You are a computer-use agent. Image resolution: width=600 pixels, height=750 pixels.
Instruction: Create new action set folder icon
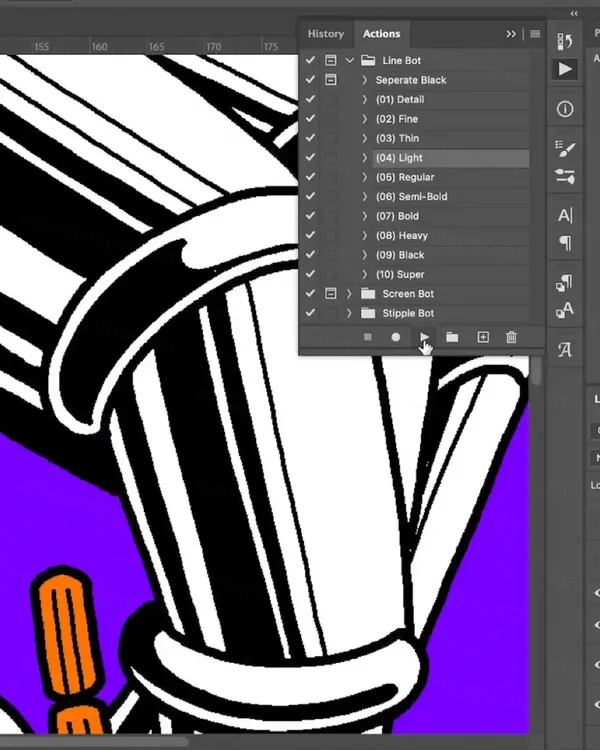(x=452, y=338)
